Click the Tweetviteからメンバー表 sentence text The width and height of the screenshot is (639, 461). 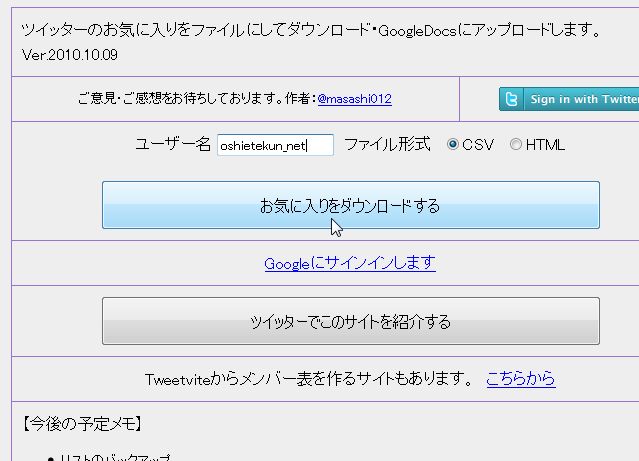[308, 379]
